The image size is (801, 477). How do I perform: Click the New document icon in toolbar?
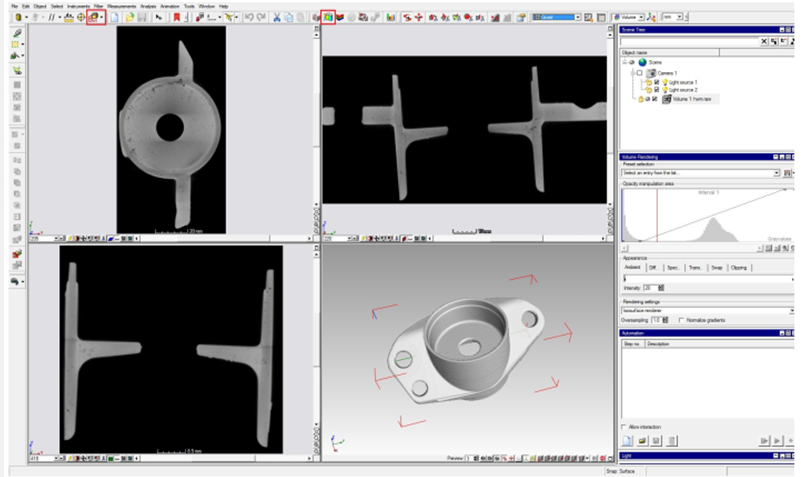(x=116, y=17)
